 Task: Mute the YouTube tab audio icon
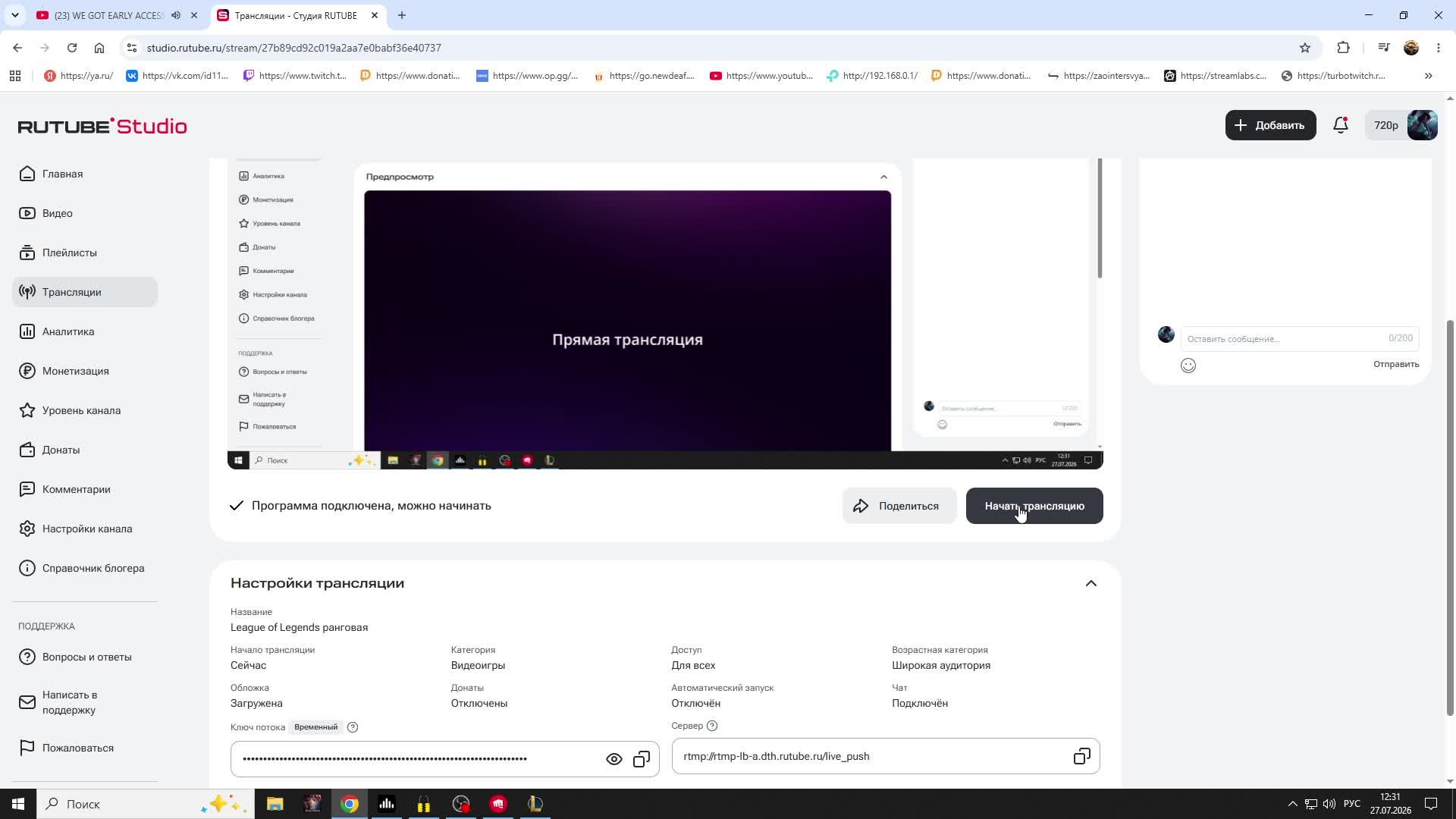pos(176,15)
